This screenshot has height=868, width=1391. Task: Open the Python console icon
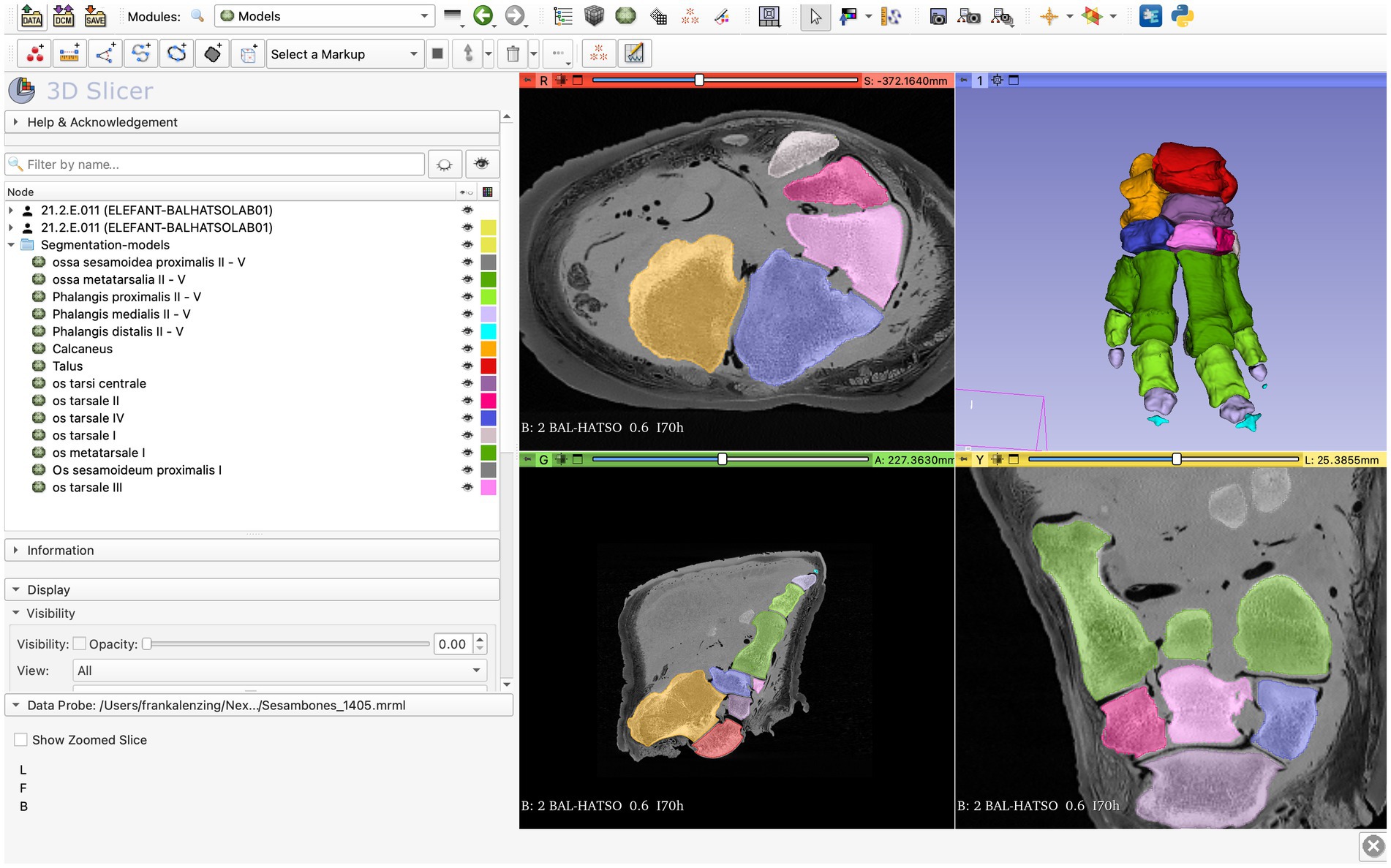tap(1182, 15)
